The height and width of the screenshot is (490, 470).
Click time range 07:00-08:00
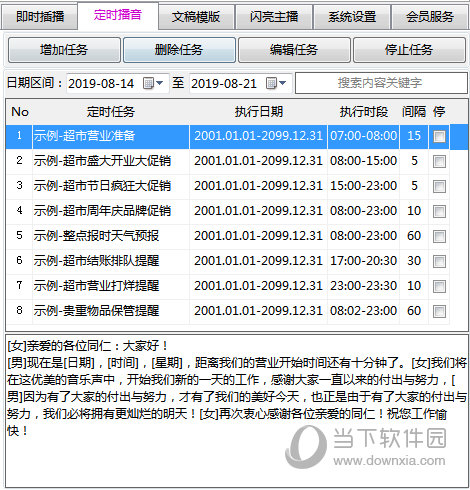363,136
